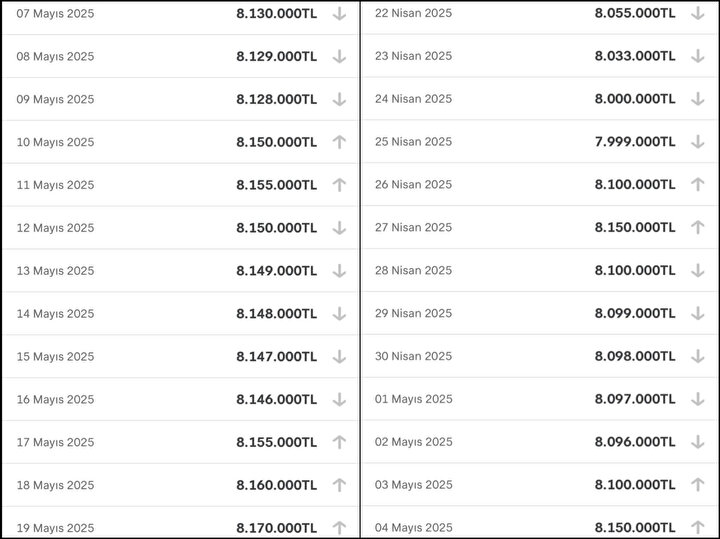This screenshot has height=539, width=720.
Task: Click the up arrow next to 03 Mayıs 2025
Action: pos(698,485)
